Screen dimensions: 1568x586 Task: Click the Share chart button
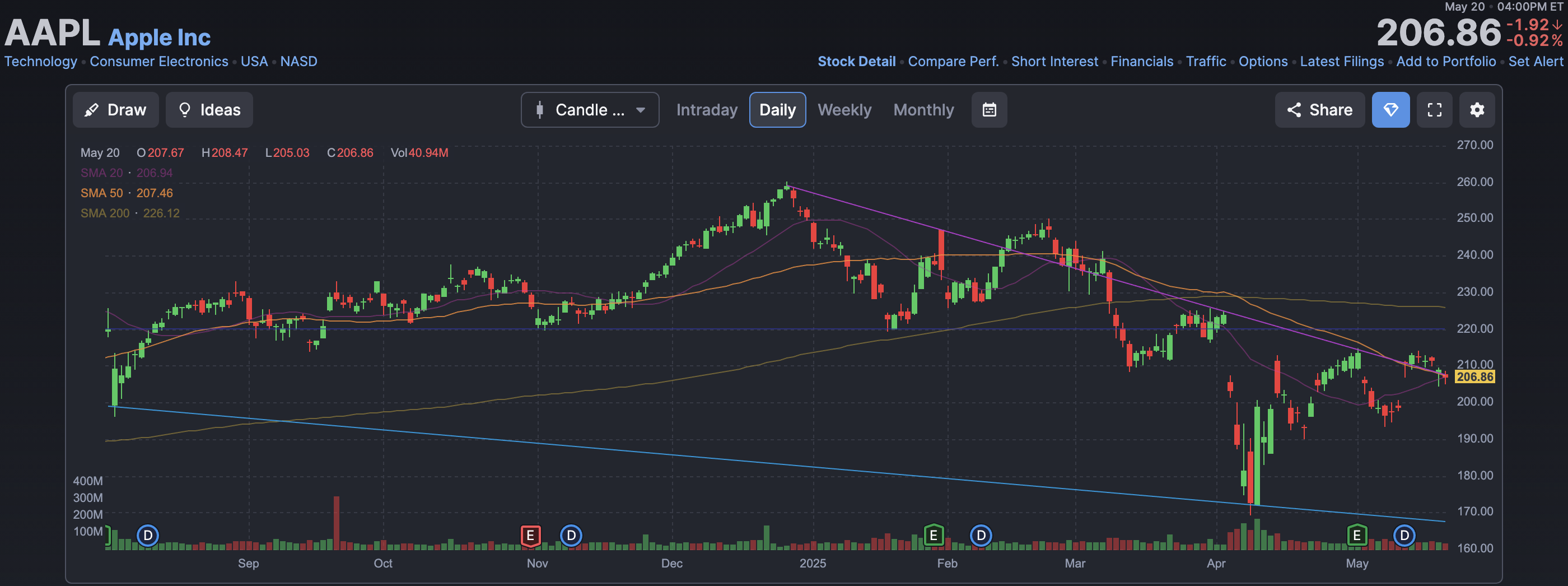pos(1320,110)
